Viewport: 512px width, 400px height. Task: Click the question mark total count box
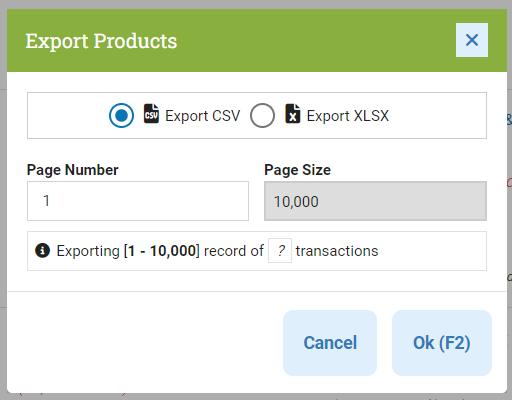[x=280, y=250]
